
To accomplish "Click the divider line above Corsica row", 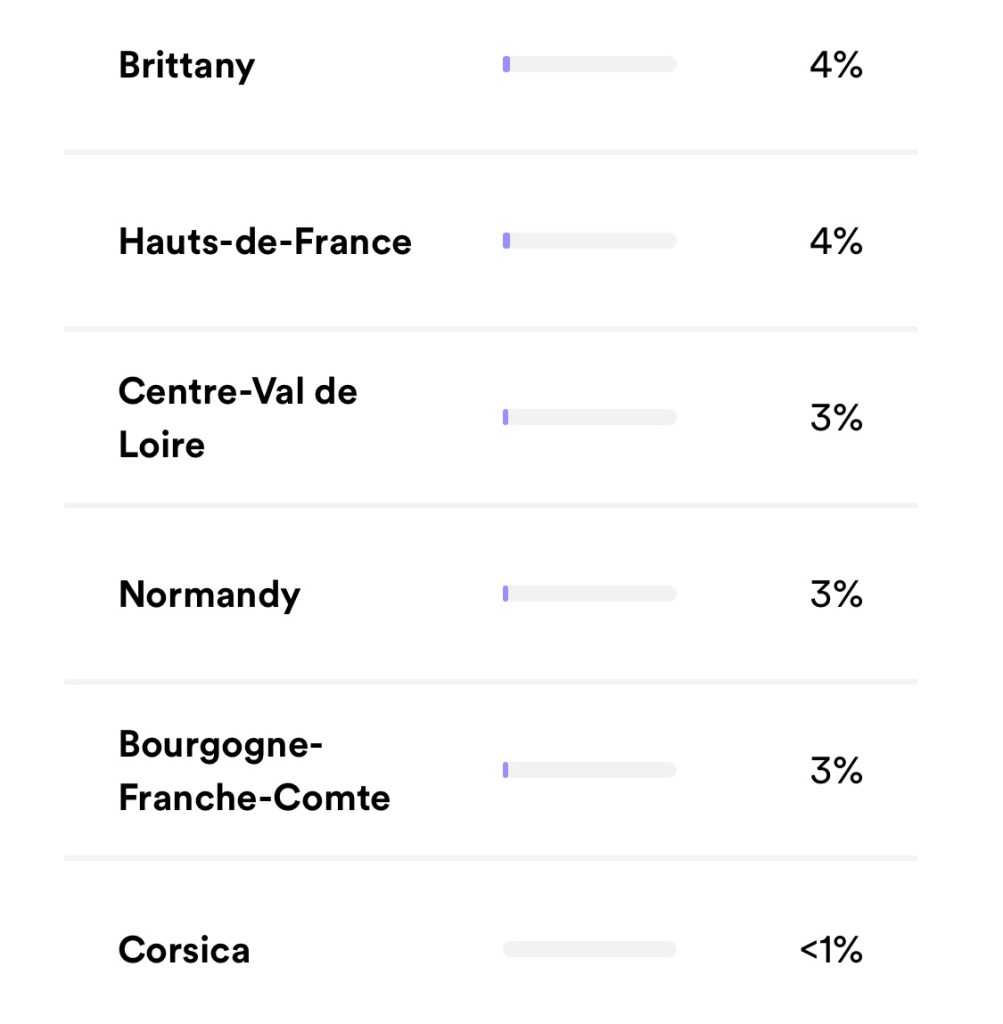I will [x=490, y=858].
